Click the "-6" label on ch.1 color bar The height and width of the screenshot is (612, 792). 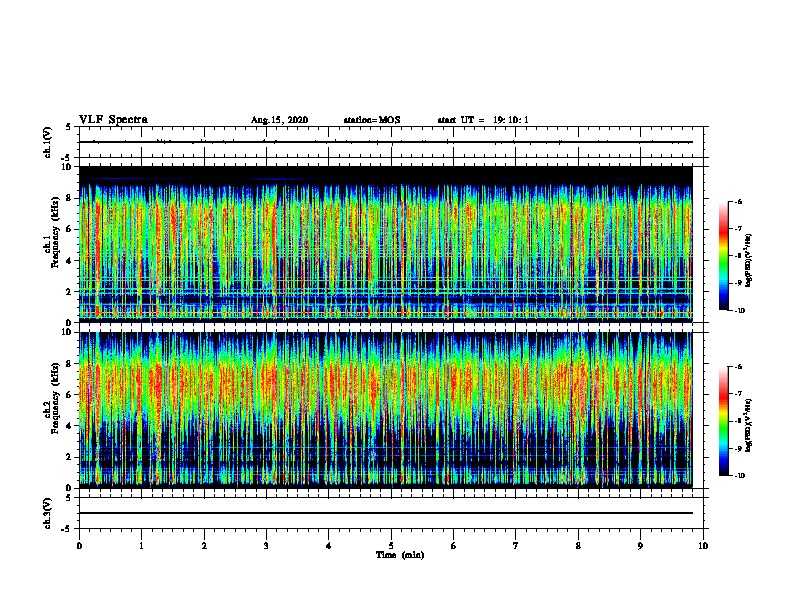[738, 201]
